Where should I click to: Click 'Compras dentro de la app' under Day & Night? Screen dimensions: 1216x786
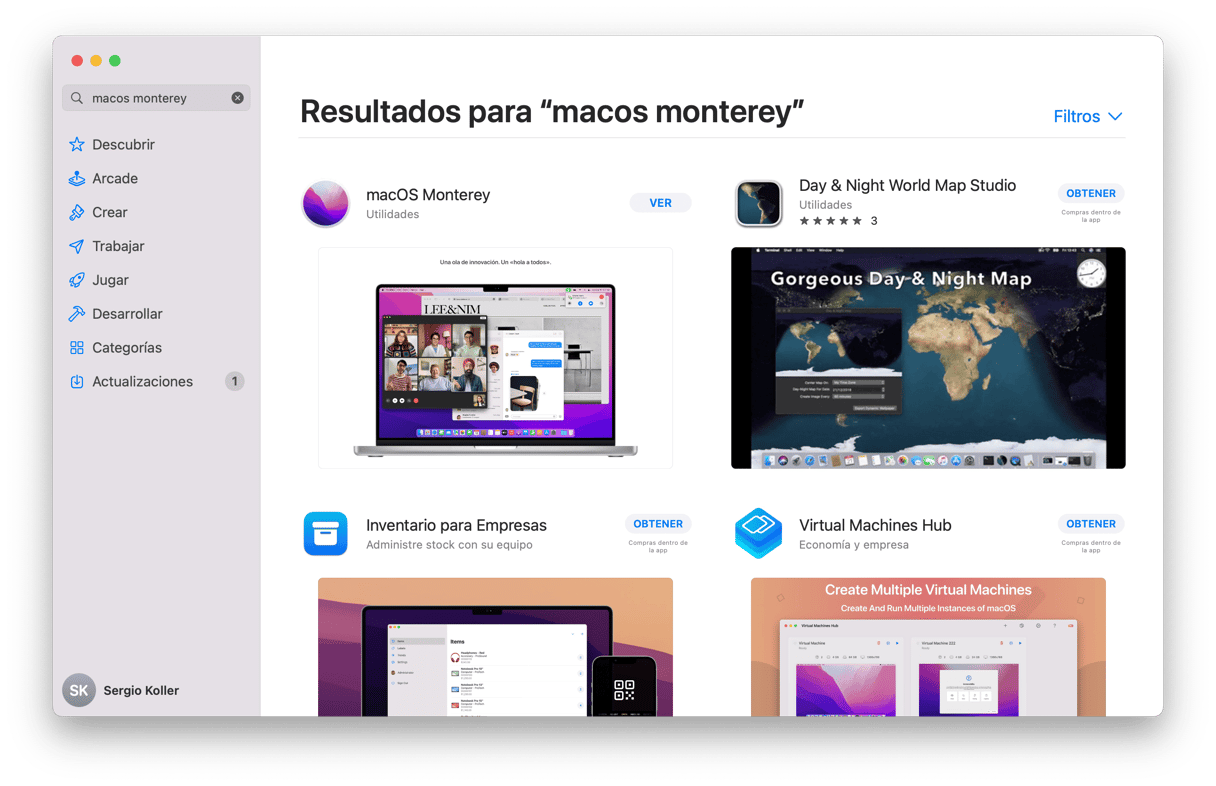coord(1091,216)
